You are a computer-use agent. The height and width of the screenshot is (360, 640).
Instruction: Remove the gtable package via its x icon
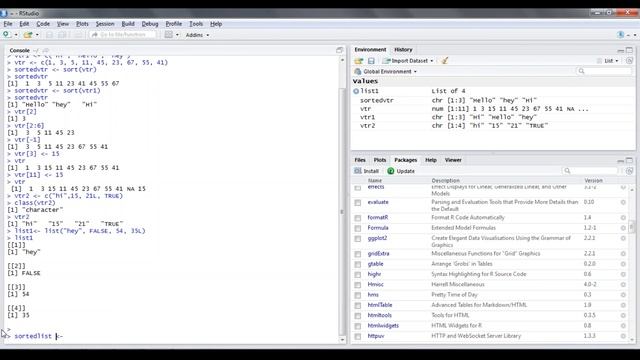(623, 264)
